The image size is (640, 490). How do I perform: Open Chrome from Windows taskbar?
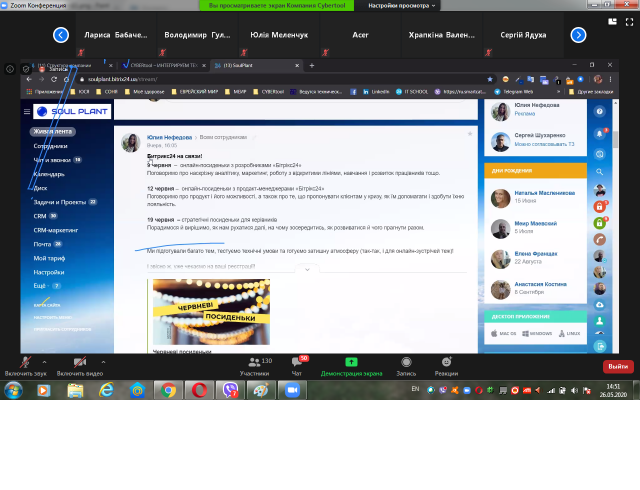pos(168,390)
